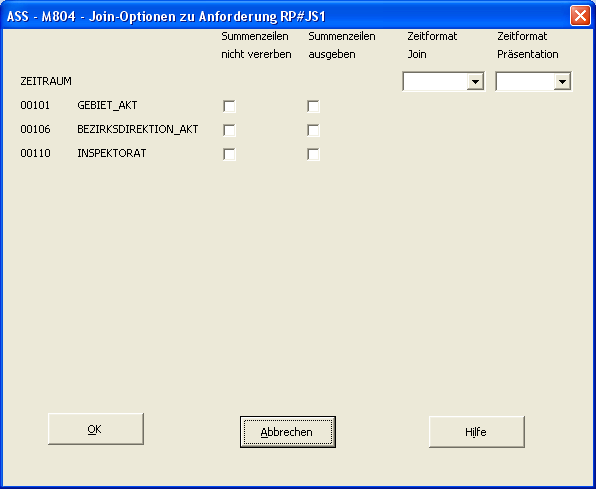Confirm the dialog with OK
The image size is (596, 489).
point(96,429)
